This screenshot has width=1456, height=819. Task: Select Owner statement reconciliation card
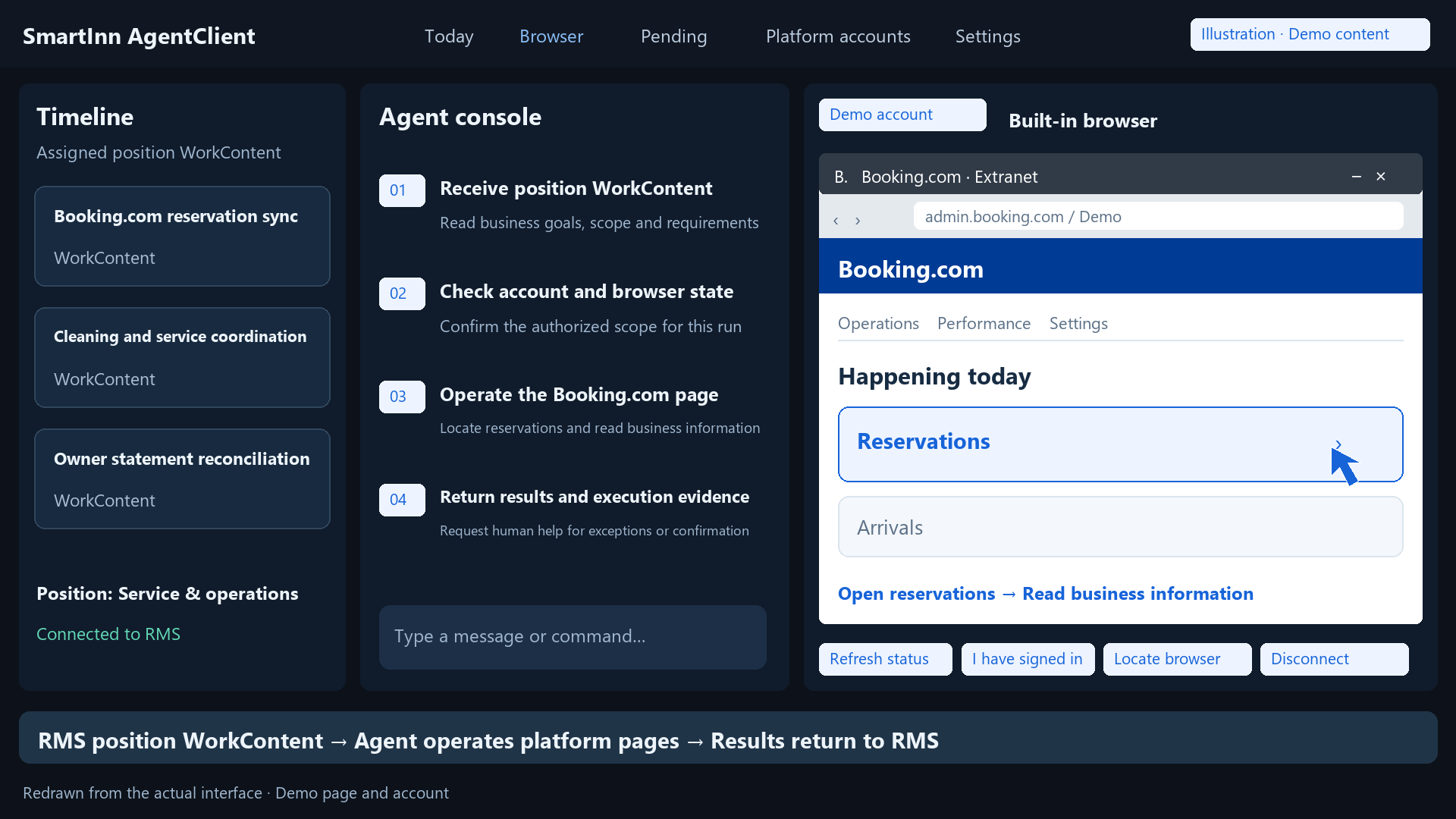click(182, 479)
